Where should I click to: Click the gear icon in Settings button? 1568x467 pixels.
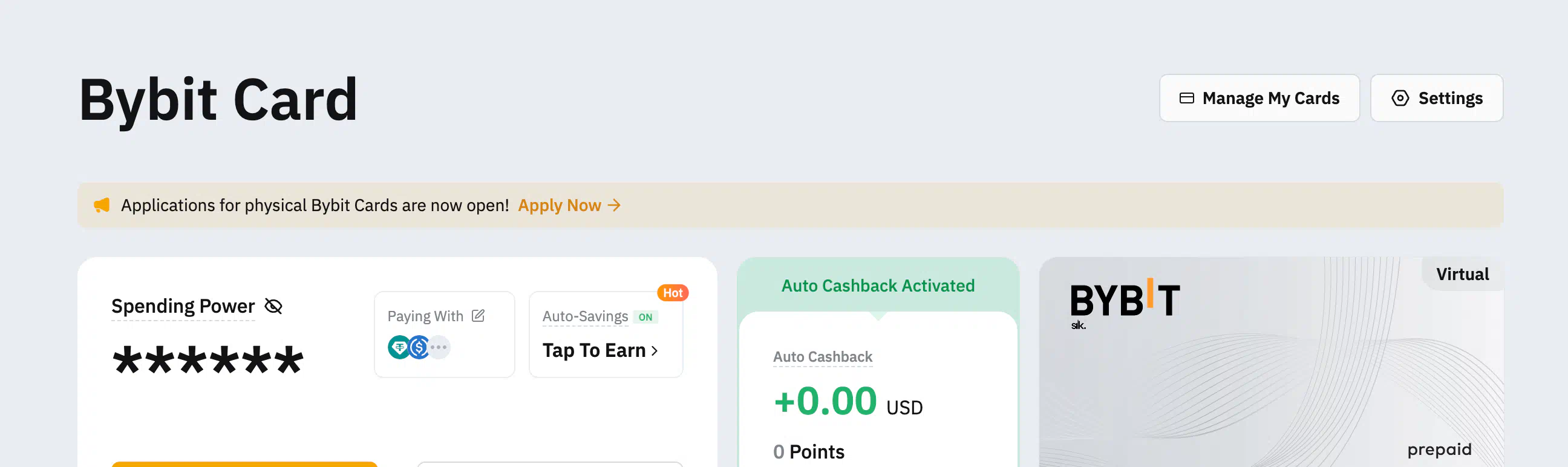pyautogui.click(x=1400, y=98)
